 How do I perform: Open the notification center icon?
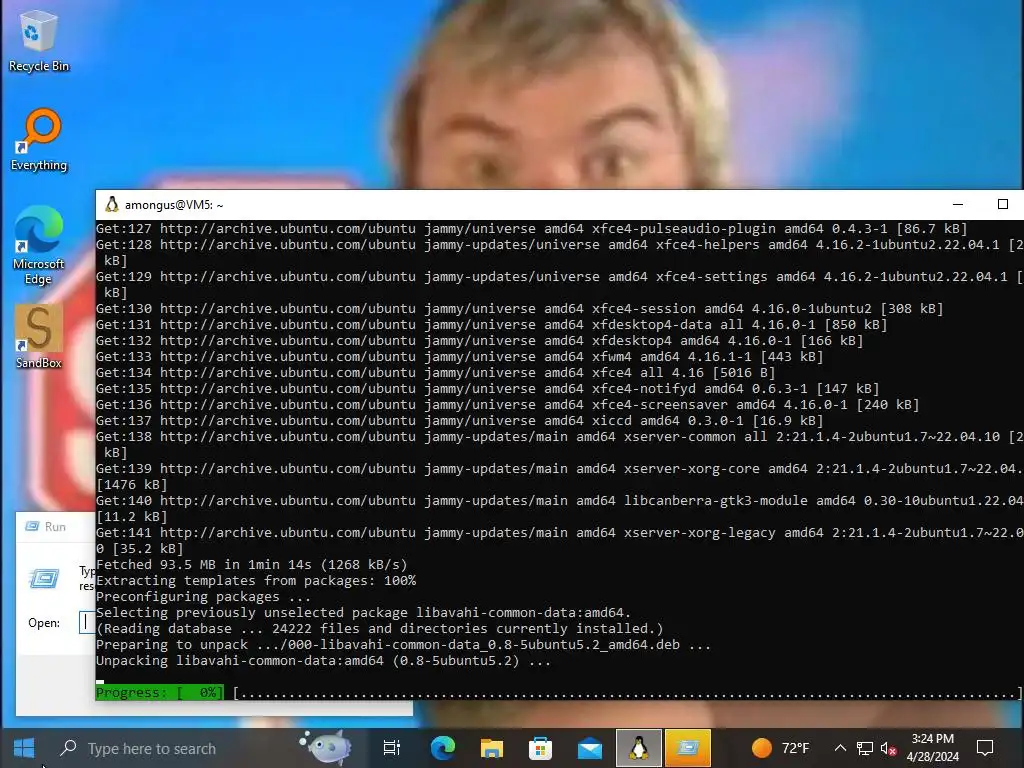[x=985, y=748]
